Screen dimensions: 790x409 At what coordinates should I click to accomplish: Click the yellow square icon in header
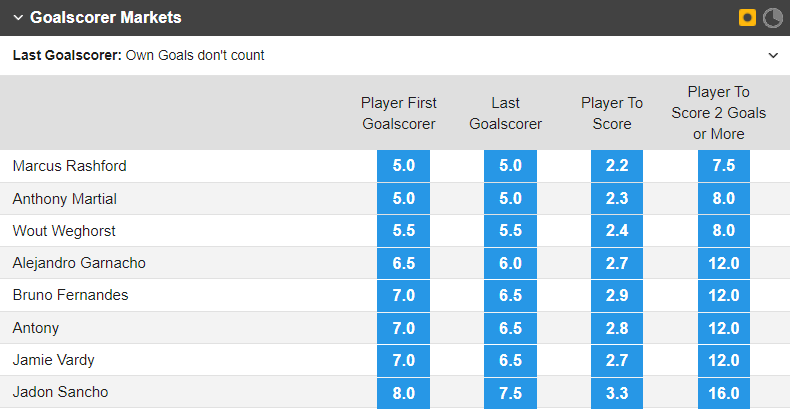(747, 18)
